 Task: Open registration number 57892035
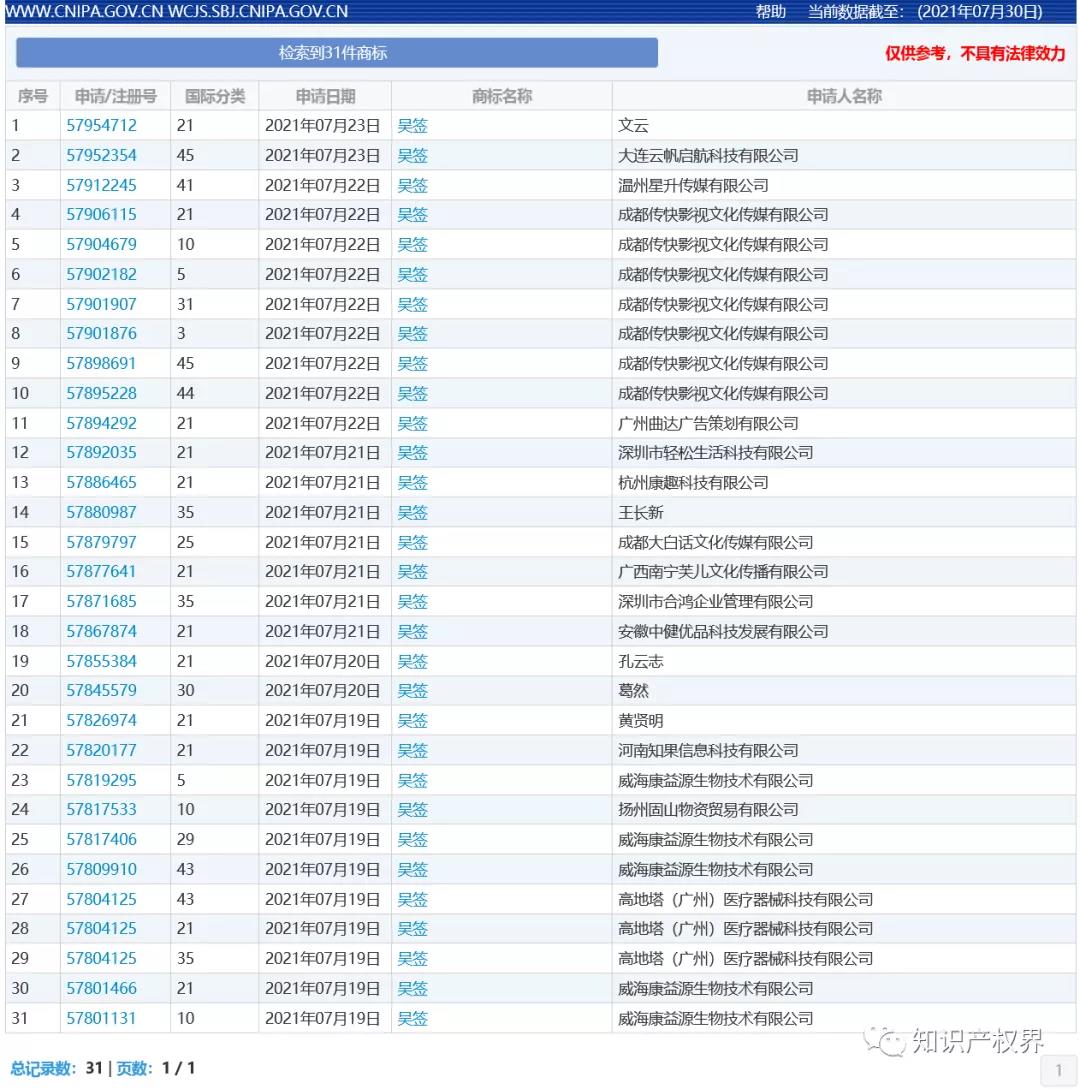point(101,453)
